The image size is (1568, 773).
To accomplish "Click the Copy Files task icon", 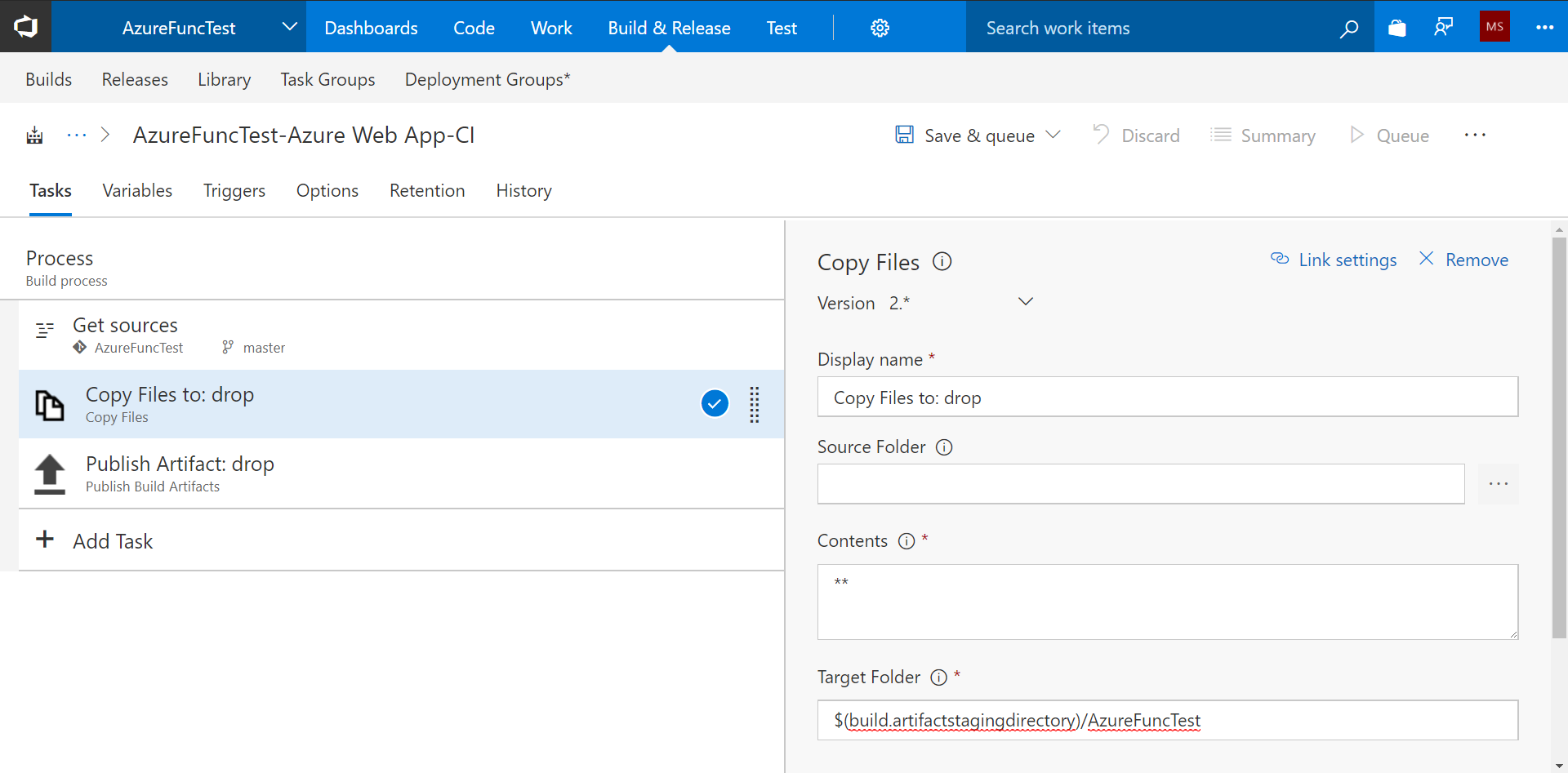I will 49,405.
